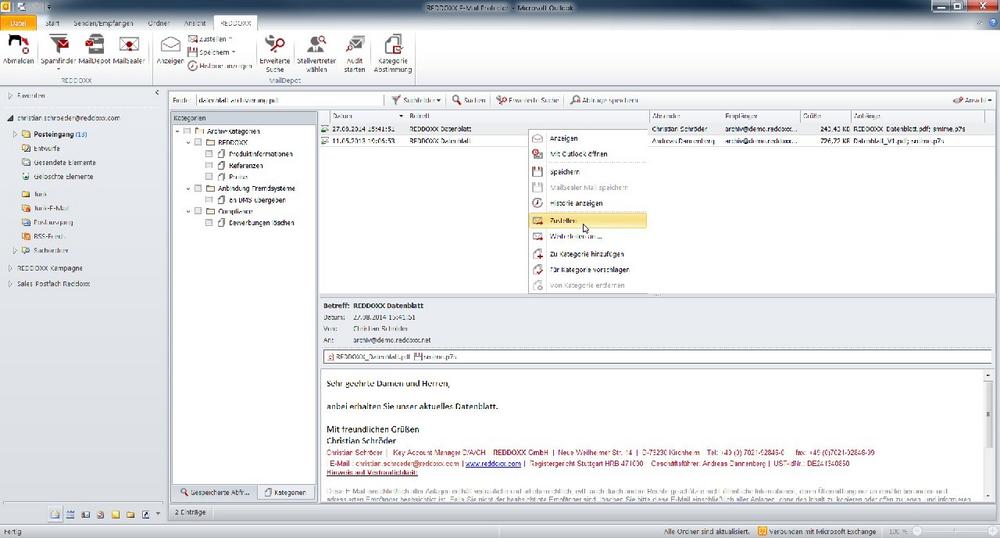Image resolution: width=1000 pixels, height=538 pixels.
Task: Open the Suchfelder dropdown
Action: point(416,100)
